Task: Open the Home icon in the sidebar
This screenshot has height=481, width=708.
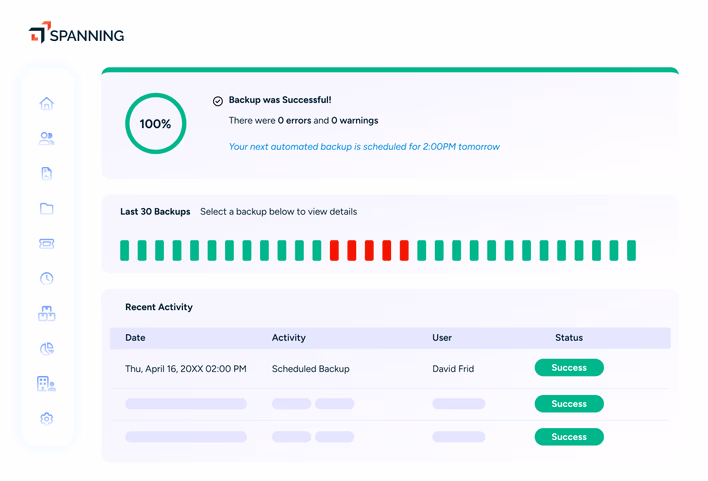Action: click(47, 103)
